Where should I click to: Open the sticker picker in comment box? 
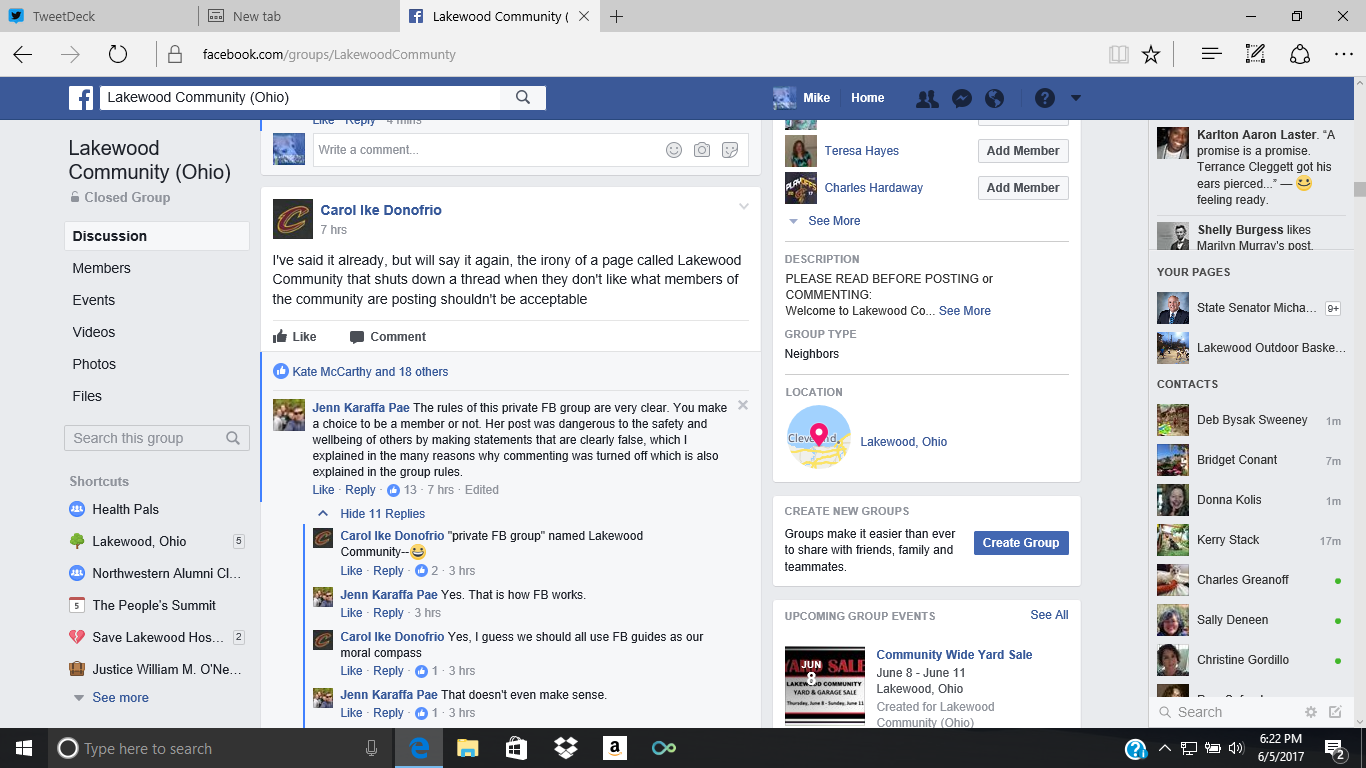pyautogui.click(x=730, y=150)
